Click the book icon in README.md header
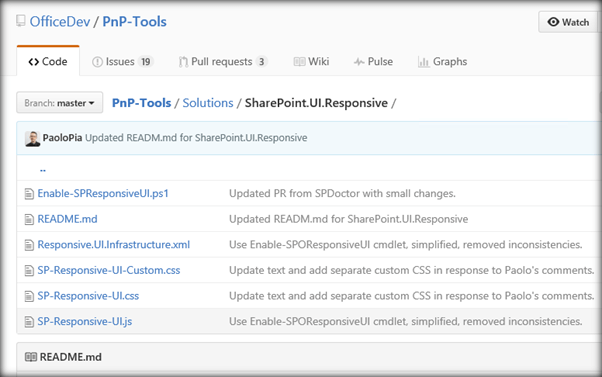Screen dimensions: 602x377 tap(31, 357)
